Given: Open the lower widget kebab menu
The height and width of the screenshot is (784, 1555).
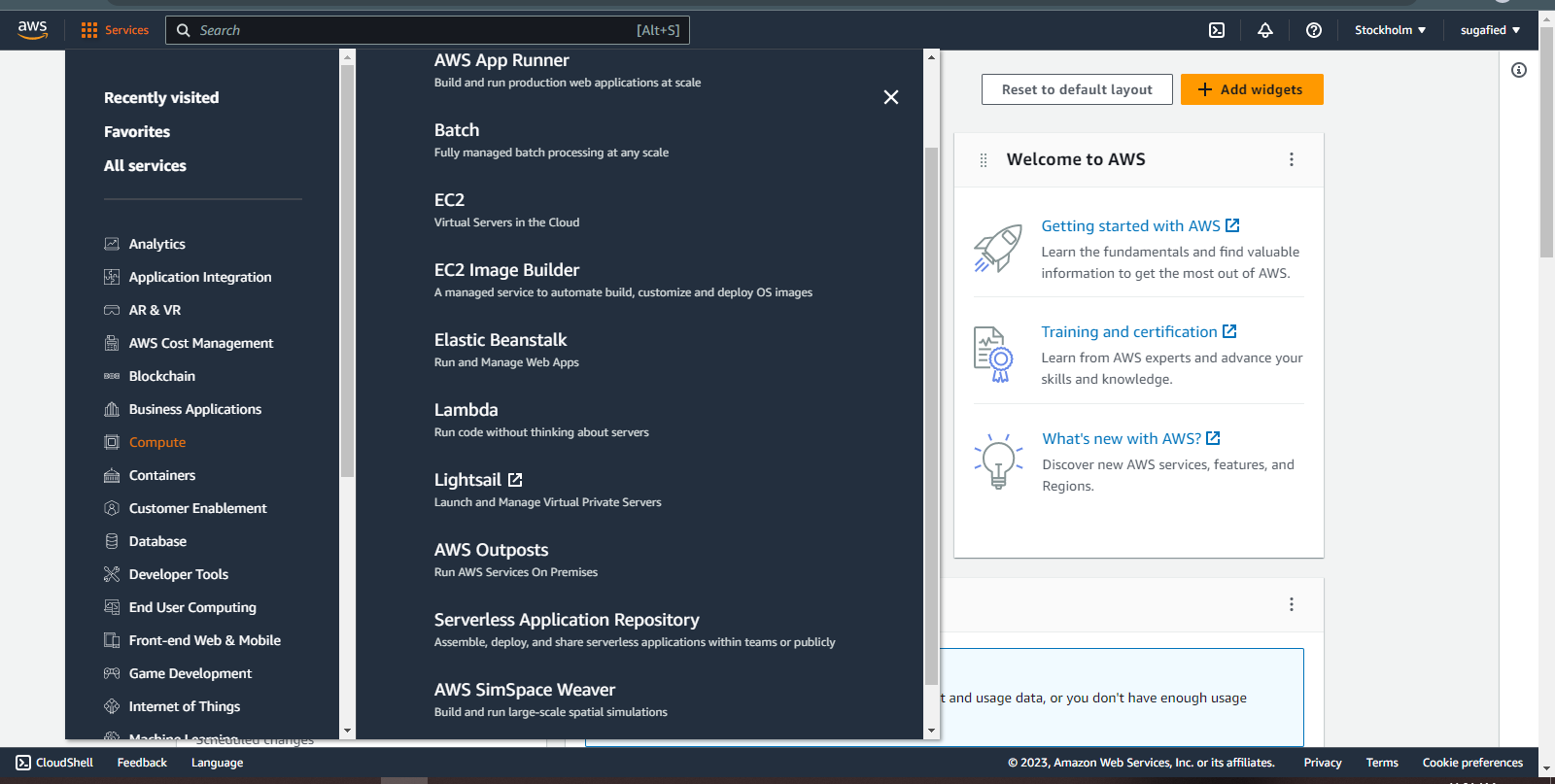Looking at the screenshot, I should [1292, 604].
